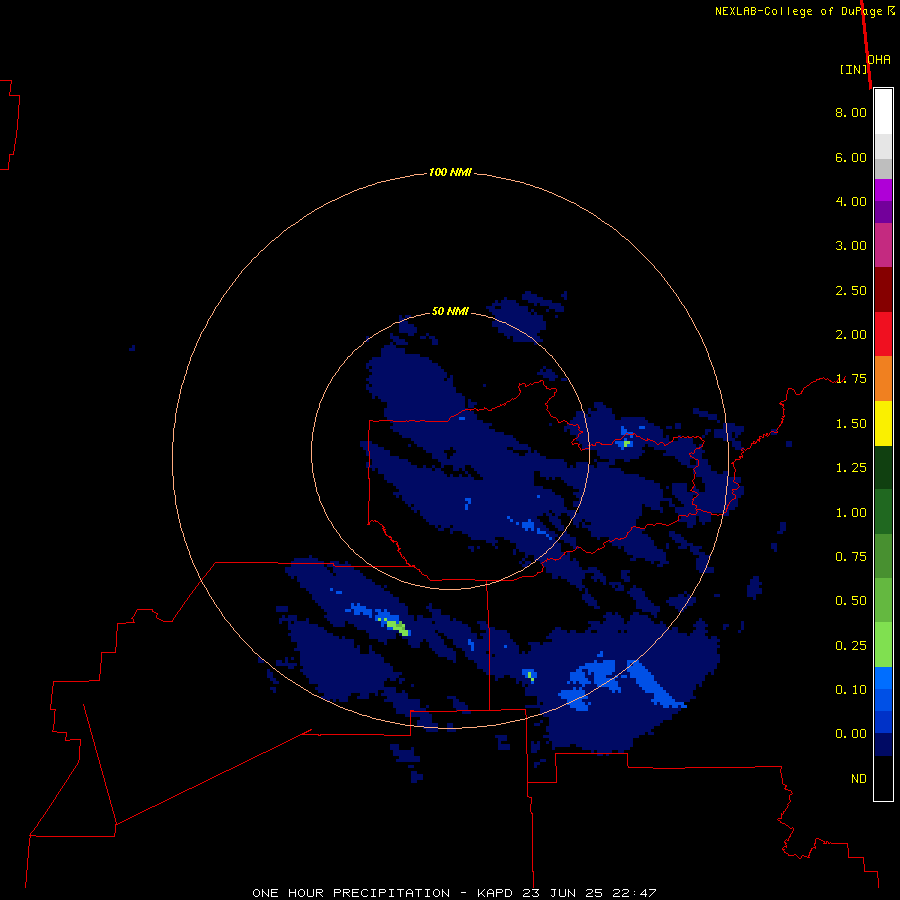Click the [IN] units label

point(854,69)
